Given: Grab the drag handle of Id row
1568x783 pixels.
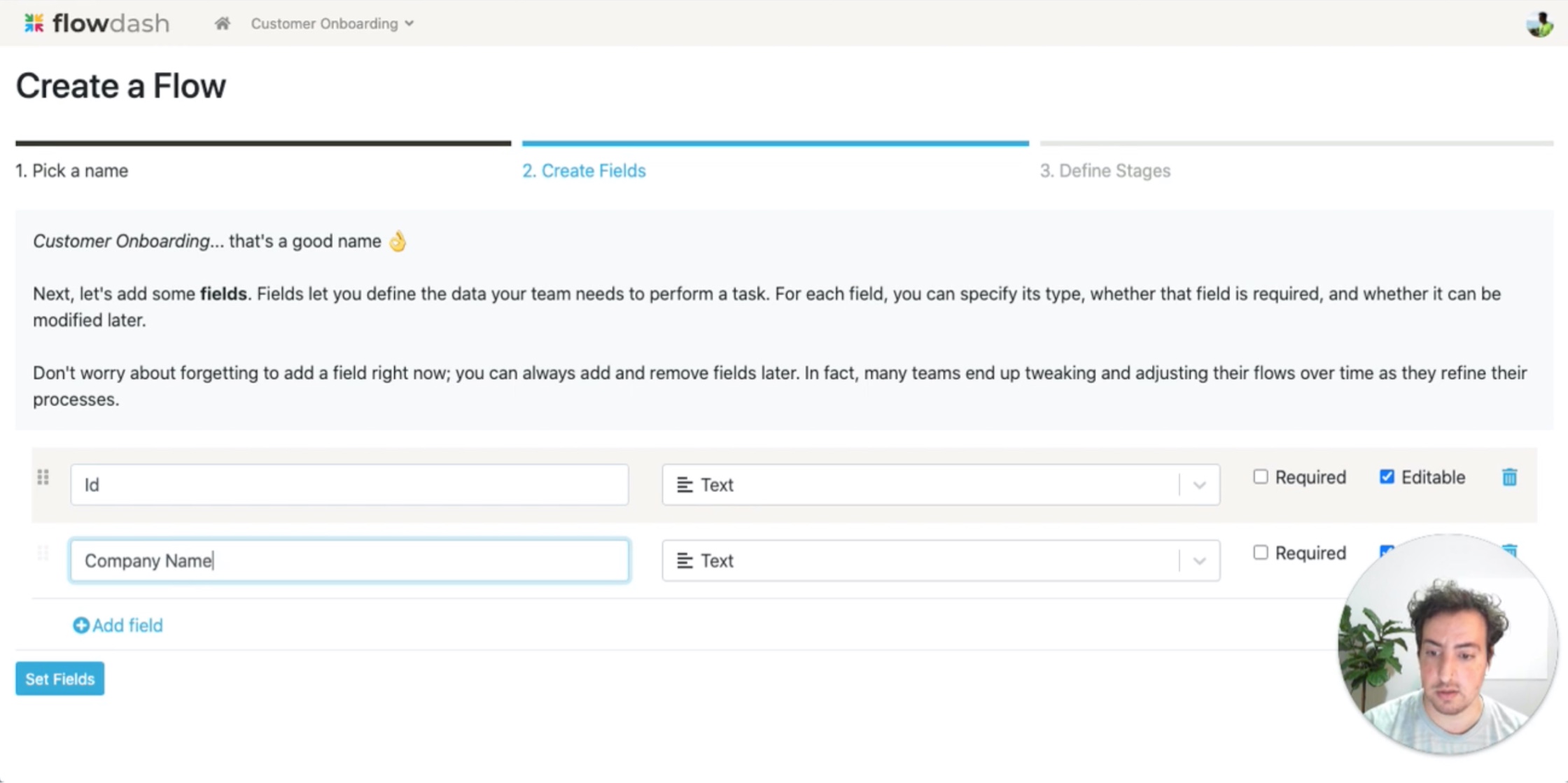Looking at the screenshot, I should click(x=43, y=477).
